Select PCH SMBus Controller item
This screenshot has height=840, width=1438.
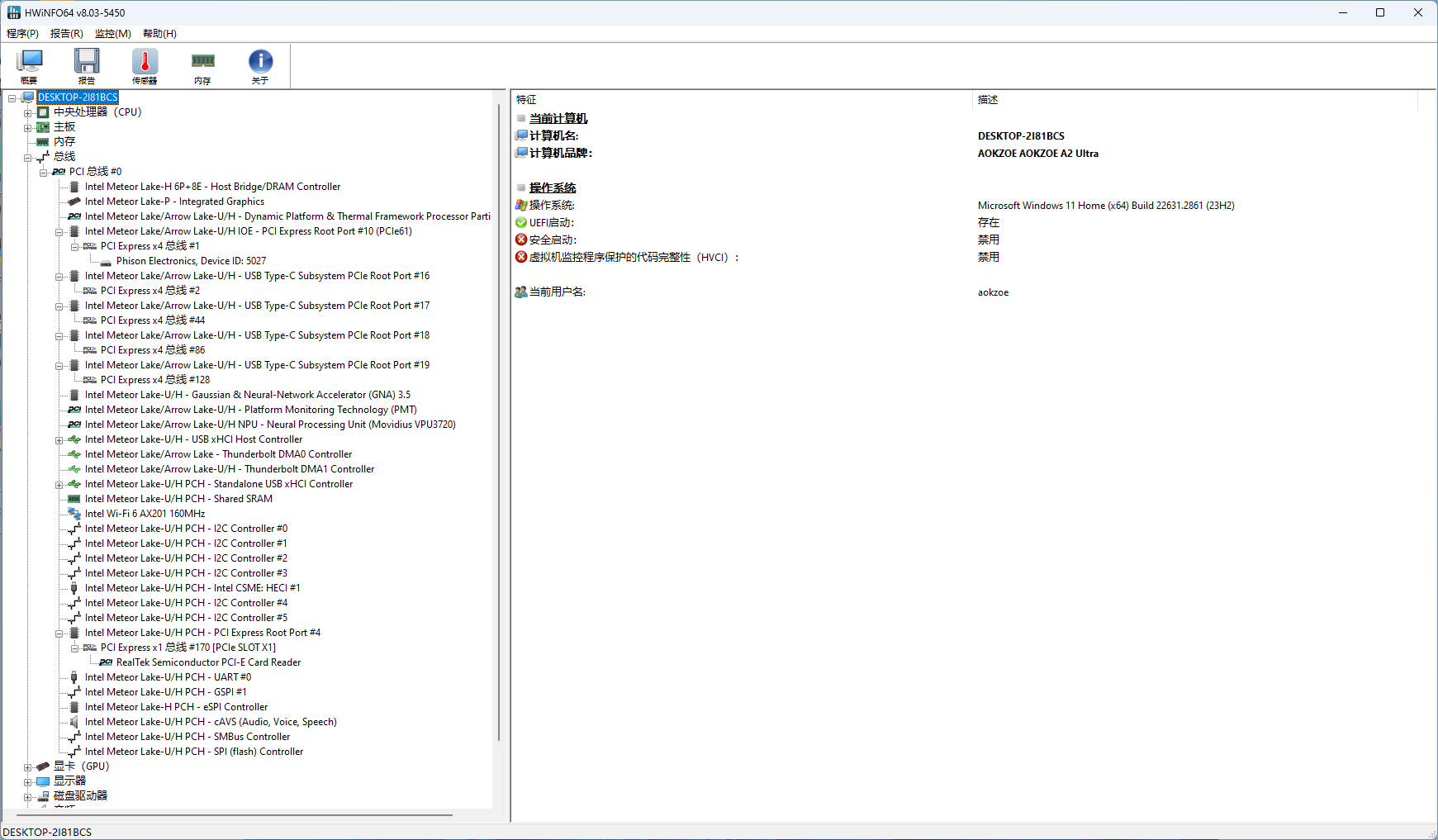click(x=187, y=737)
